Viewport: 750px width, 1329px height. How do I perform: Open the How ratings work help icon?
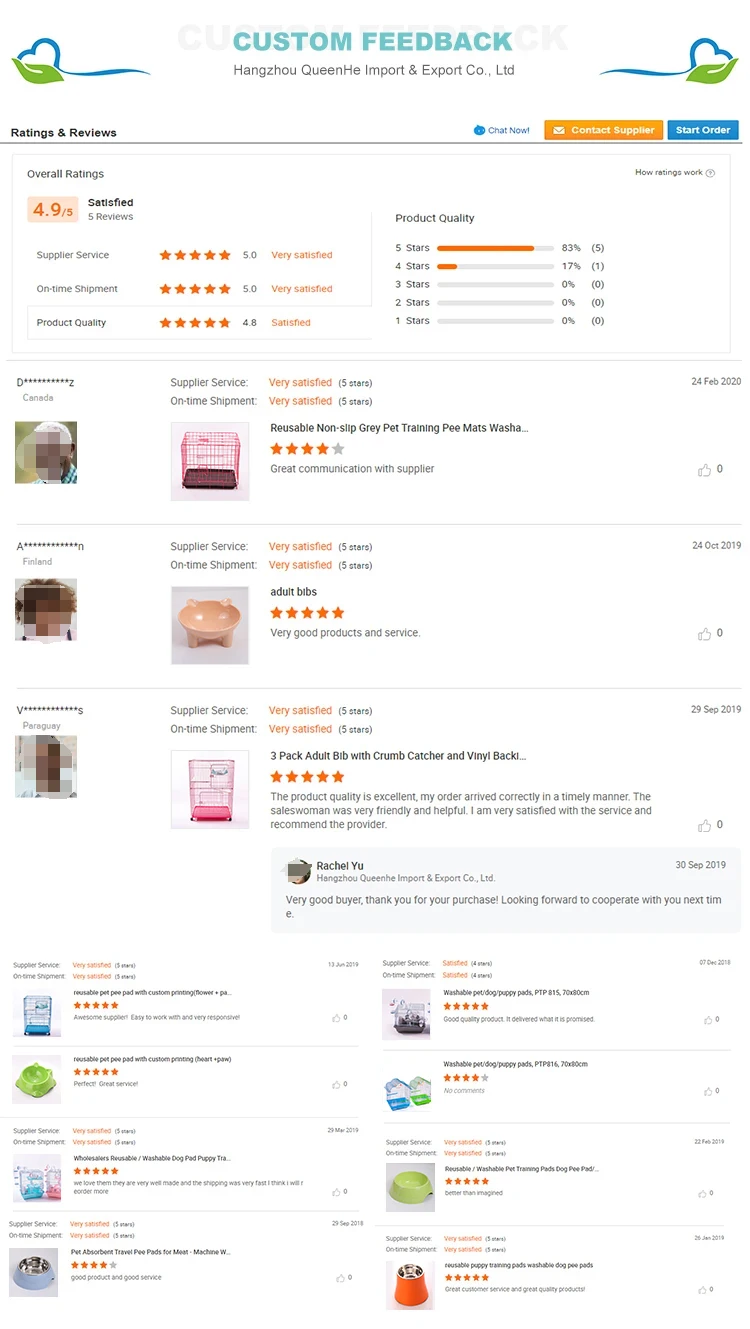pos(710,173)
